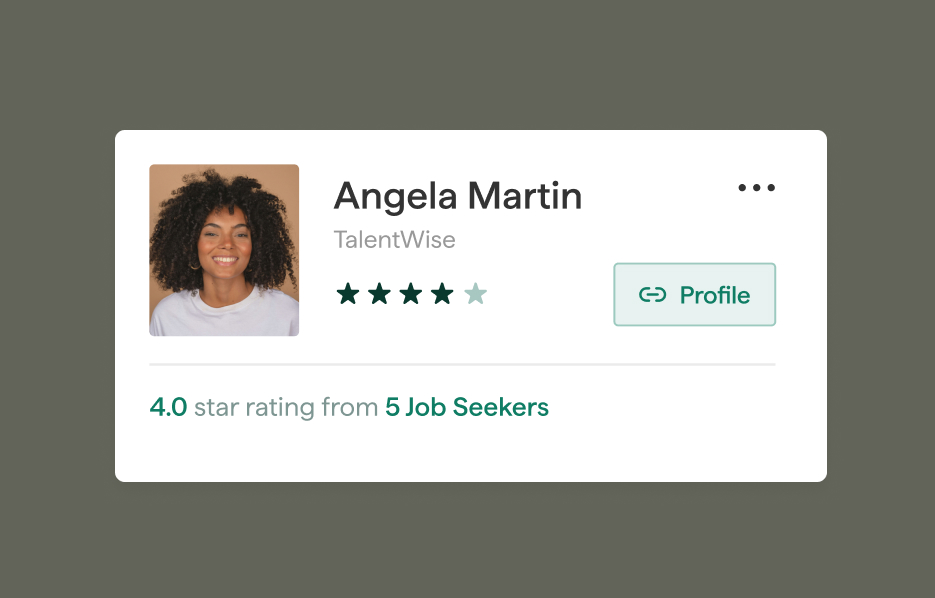Open the TalentWise company name
The width and height of the screenshot is (935, 598).
[x=394, y=240]
